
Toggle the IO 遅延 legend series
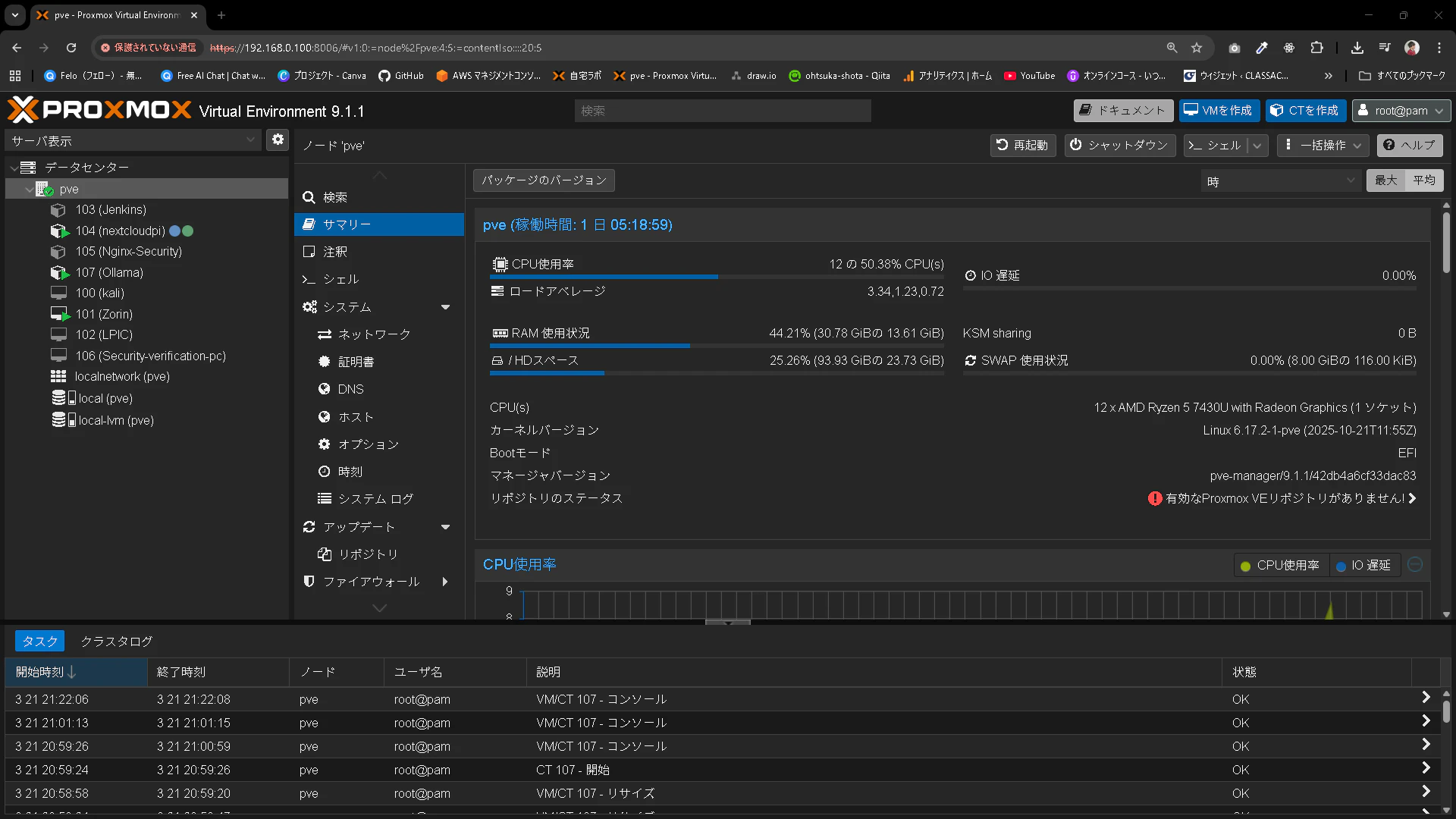[x=1363, y=565]
